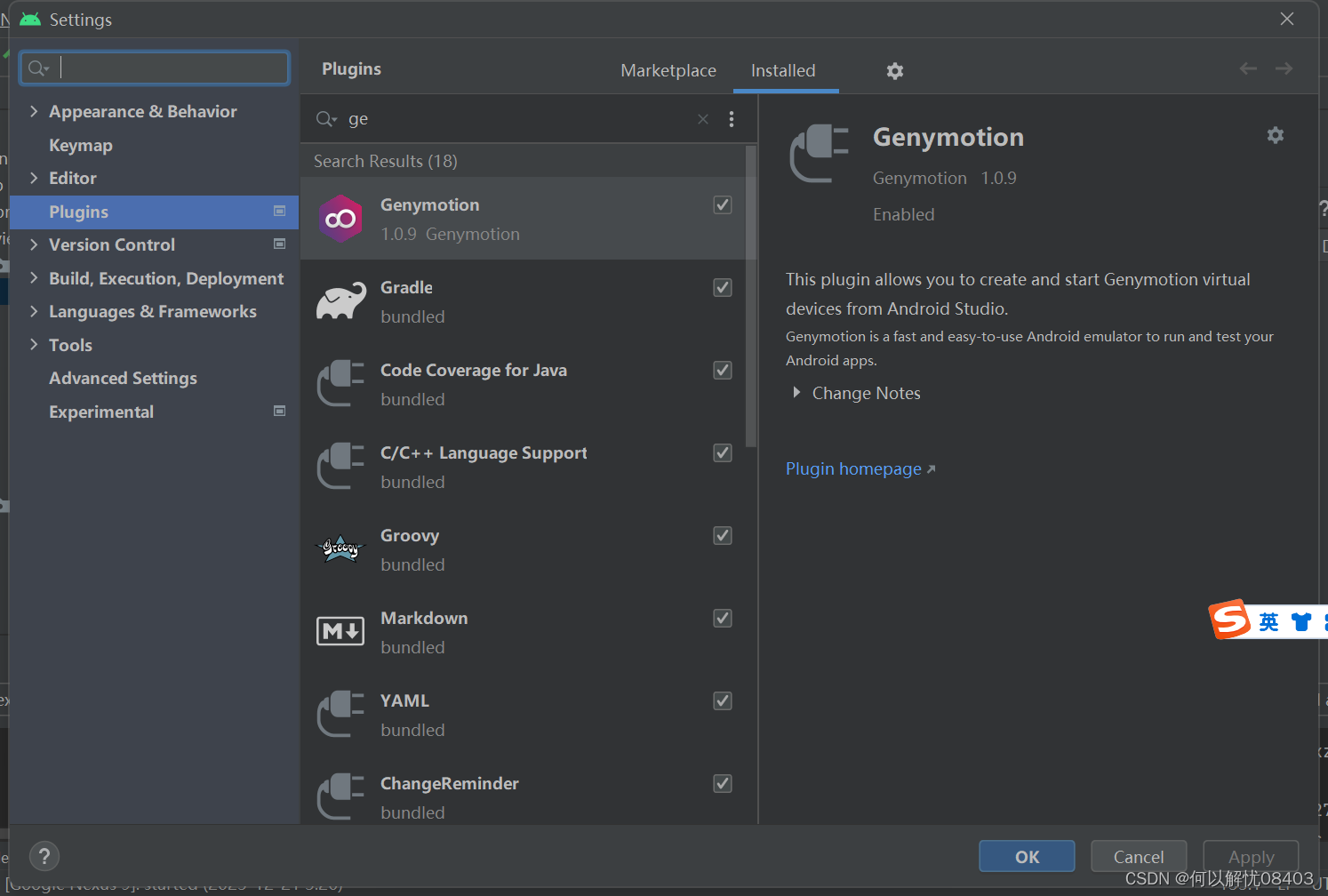Screen dimensions: 1328x896
Task: Click the Genymotion plugin logo icon
Action: point(340,219)
